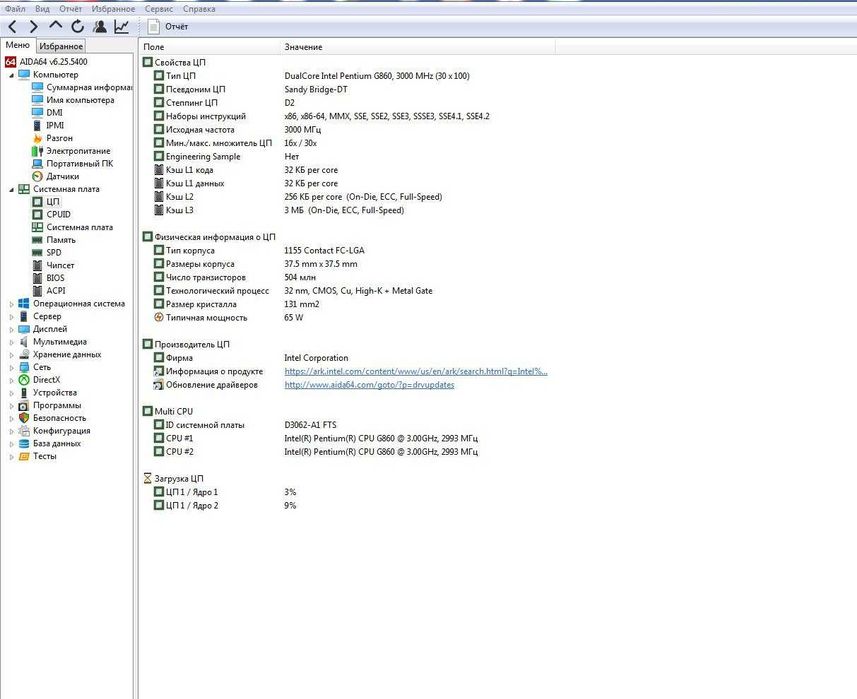Click the Up level arrow in toolbar

pyautogui.click(x=56, y=25)
